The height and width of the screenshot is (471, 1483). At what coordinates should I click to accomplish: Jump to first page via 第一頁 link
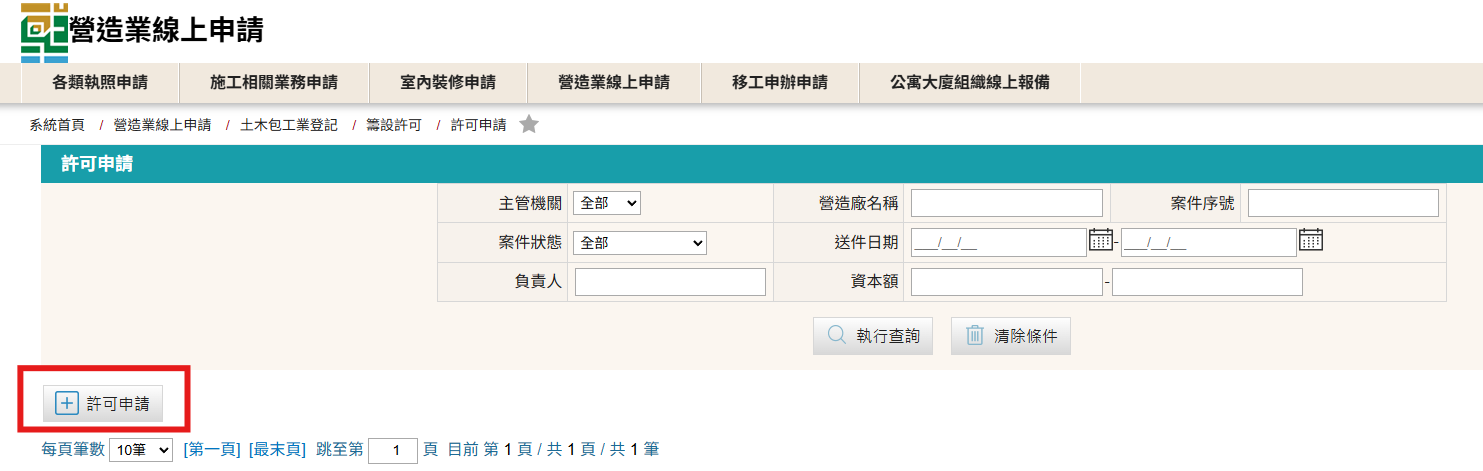212,450
